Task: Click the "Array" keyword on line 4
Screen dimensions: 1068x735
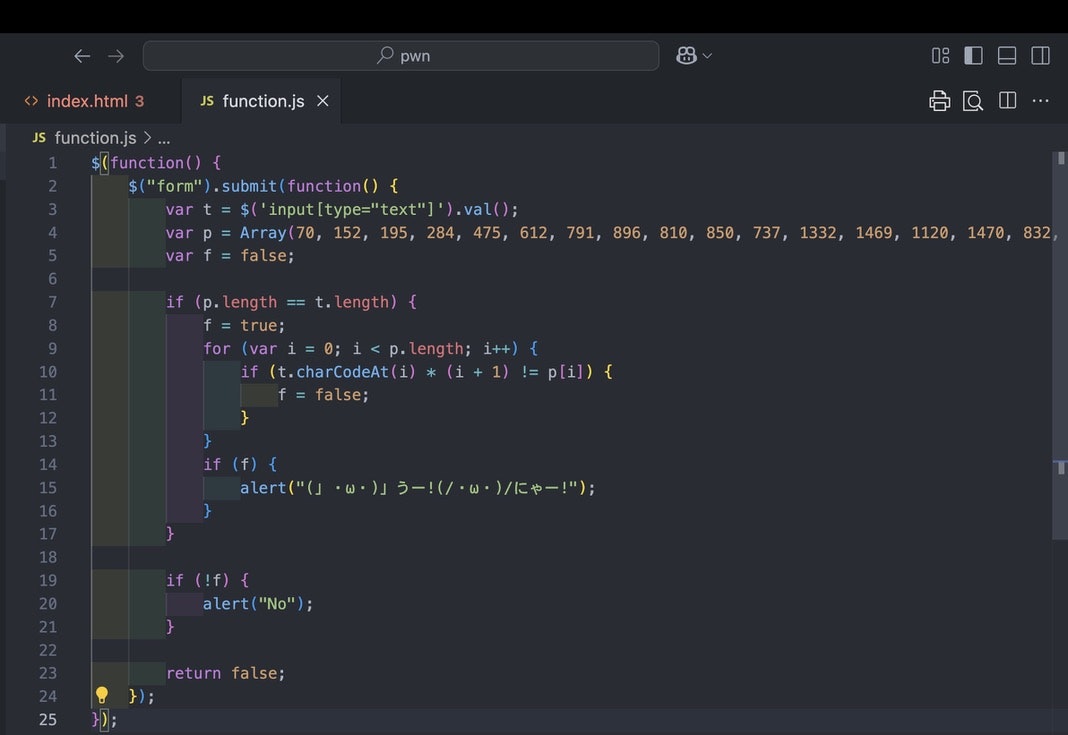Action: pyautogui.click(x=263, y=233)
